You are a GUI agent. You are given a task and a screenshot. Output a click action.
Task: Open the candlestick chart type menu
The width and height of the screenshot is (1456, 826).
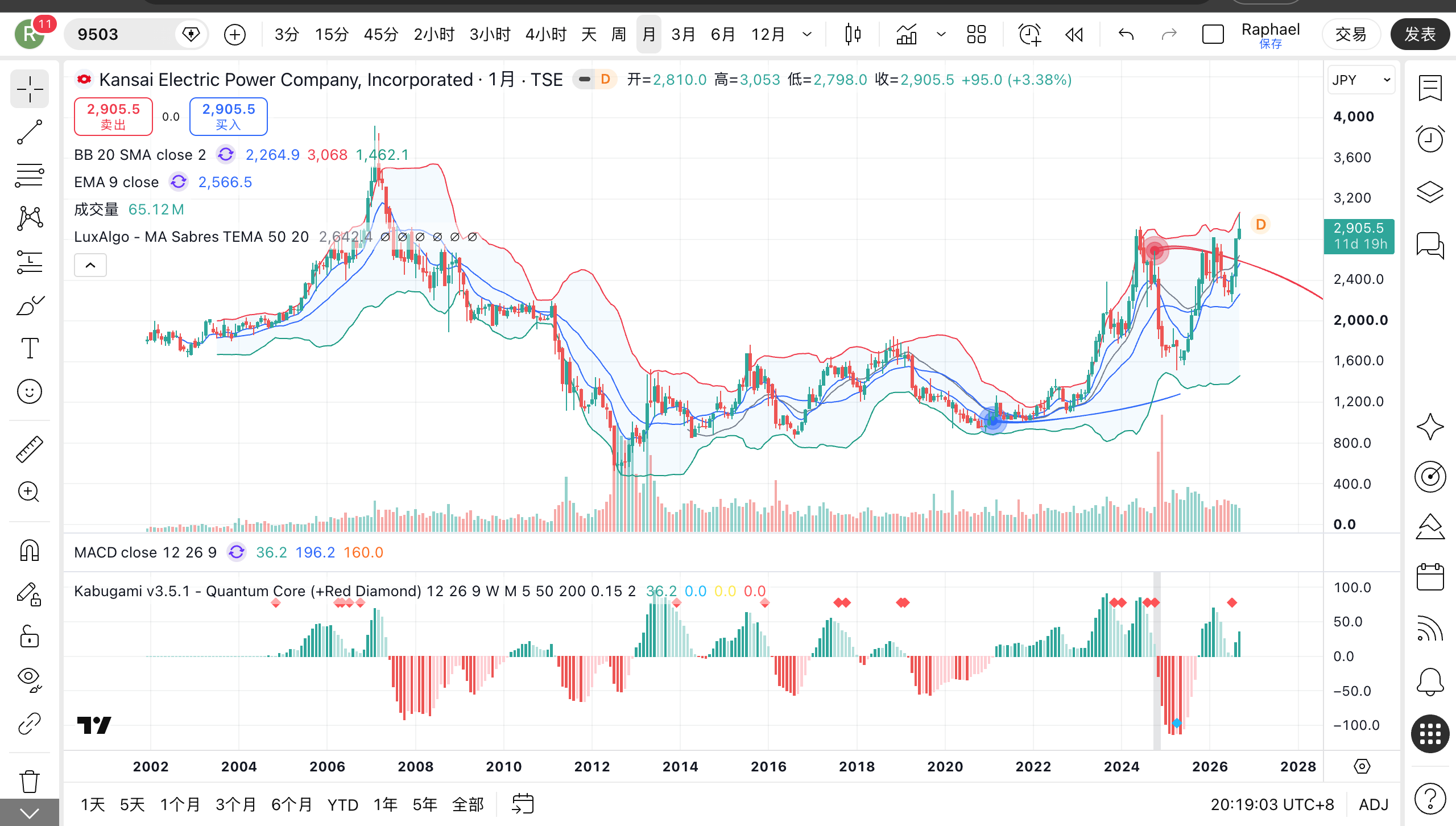click(853, 35)
